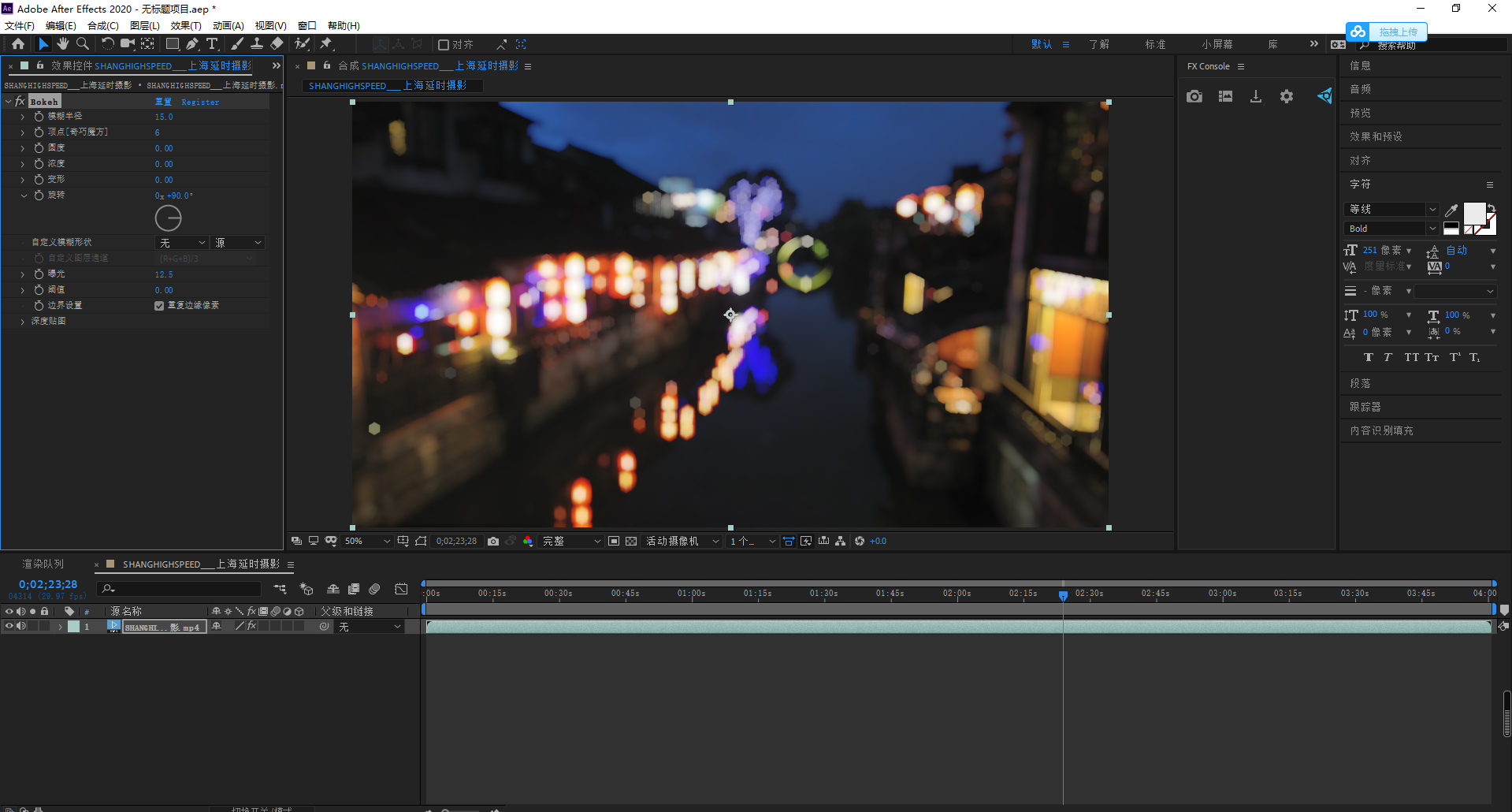Open the 1个 view layout dropdown
Screen dimensions: 1512x812
point(752,541)
